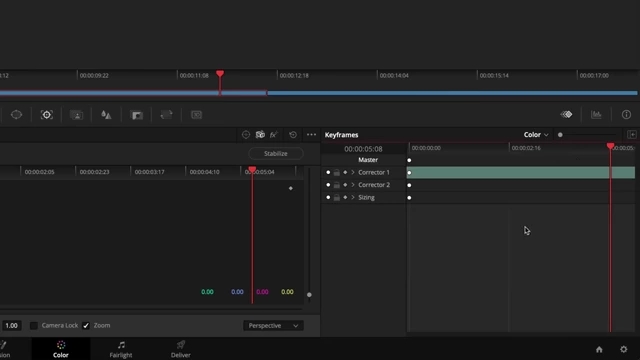640x360 pixels.
Task: Click the tracker graph vertical zoom slider handle
Action: click(x=309, y=295)
